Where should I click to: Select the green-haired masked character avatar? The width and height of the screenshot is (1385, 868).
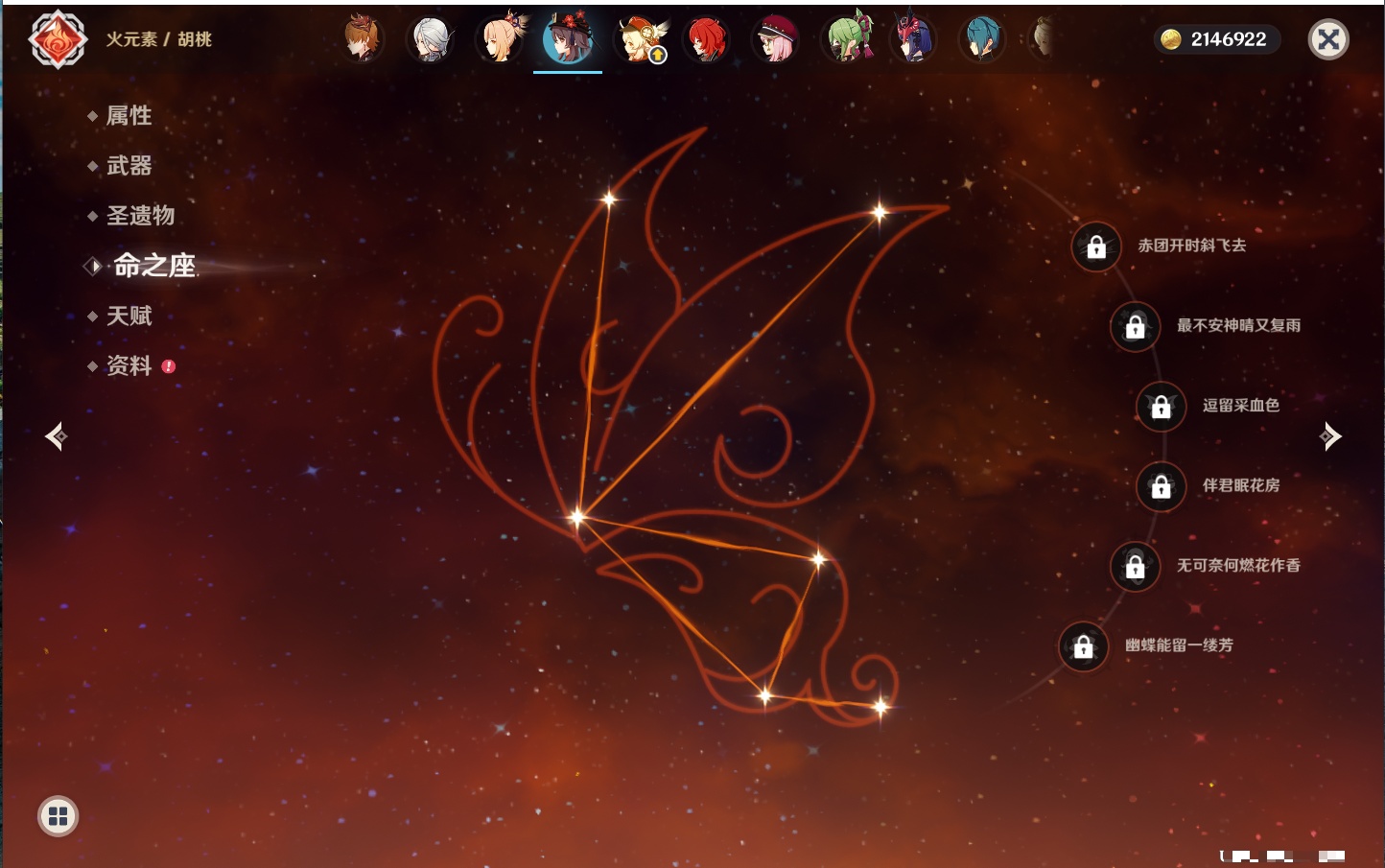point(848,39)
